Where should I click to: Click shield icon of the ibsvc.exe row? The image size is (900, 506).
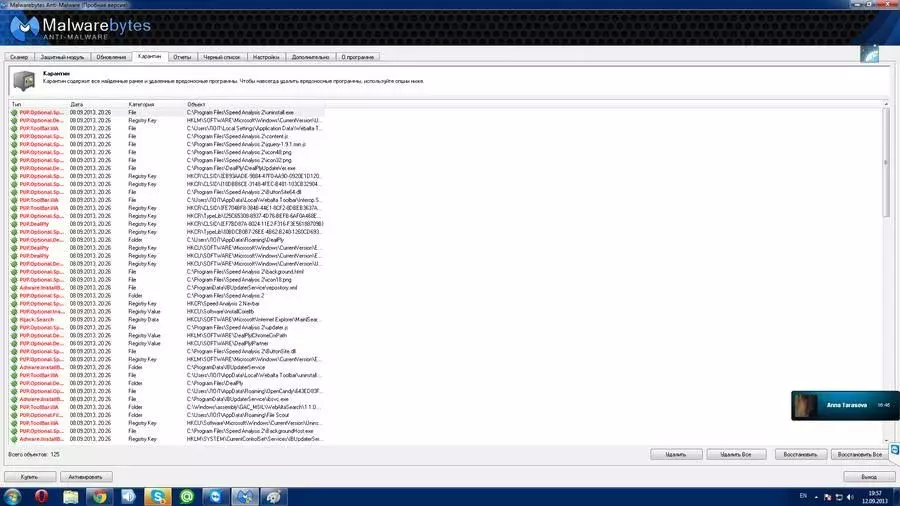[14, 399]
